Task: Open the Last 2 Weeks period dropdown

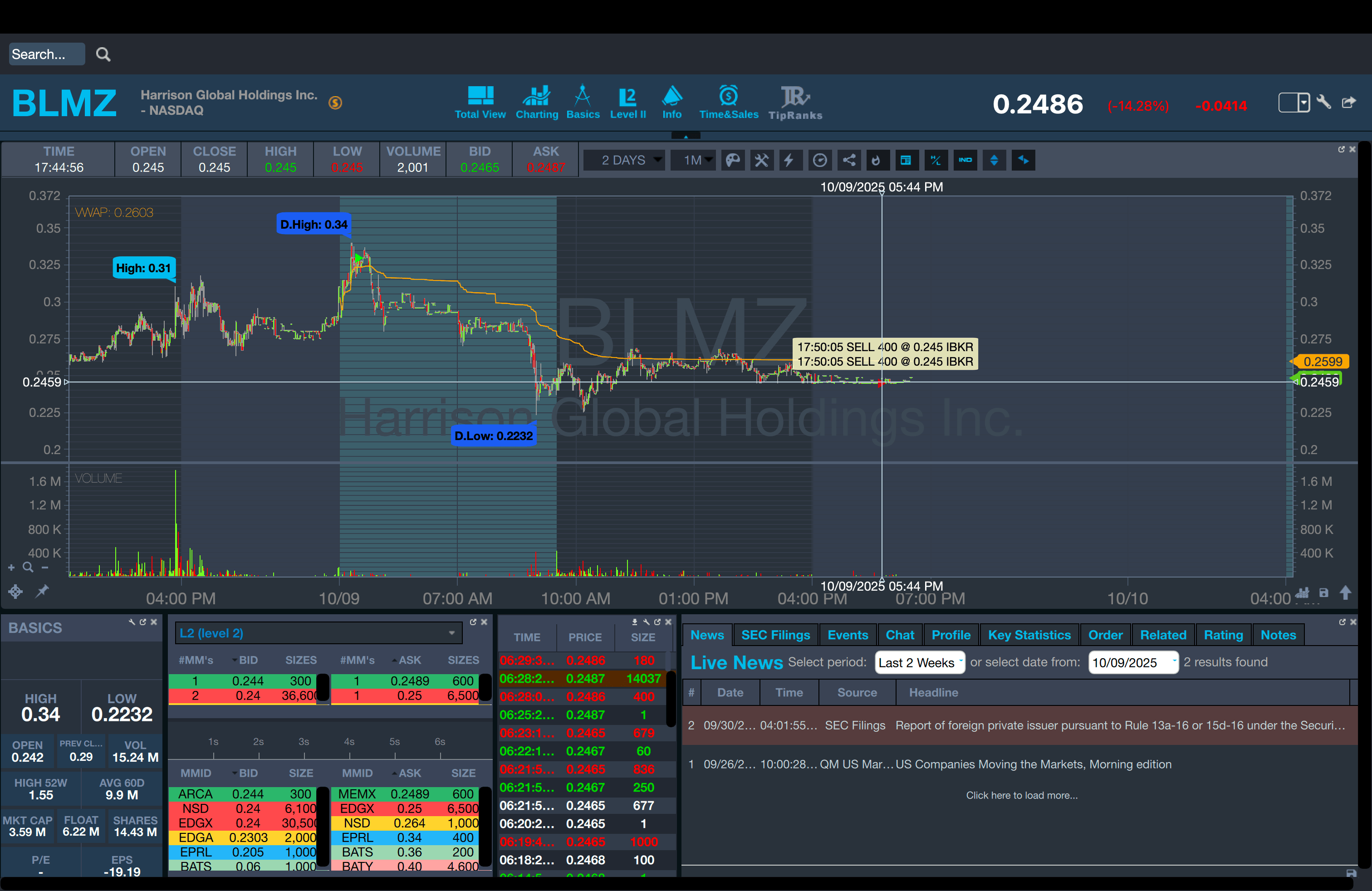Action: click(920, 663)
